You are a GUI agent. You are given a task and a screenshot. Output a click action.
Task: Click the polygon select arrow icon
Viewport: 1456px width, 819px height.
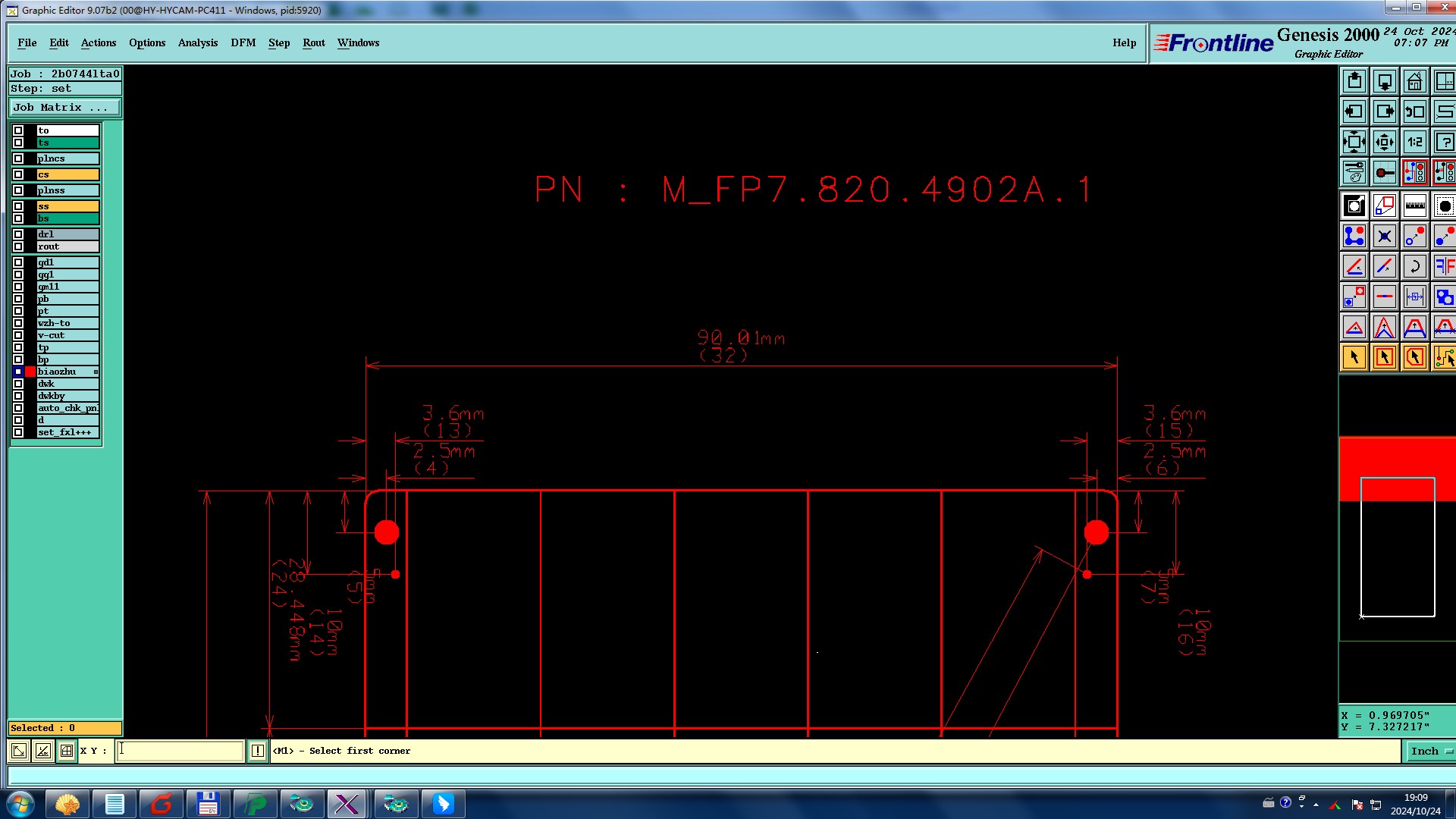click(x=1414, y=357)
